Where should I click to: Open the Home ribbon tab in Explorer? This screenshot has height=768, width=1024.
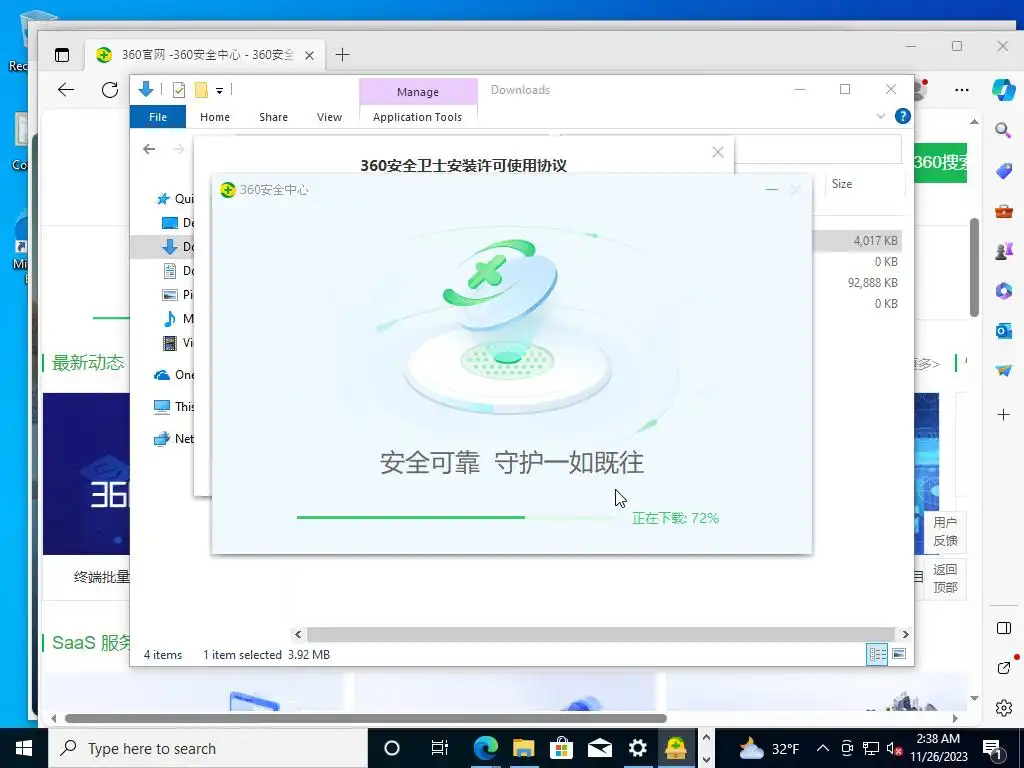pos(215,117)
